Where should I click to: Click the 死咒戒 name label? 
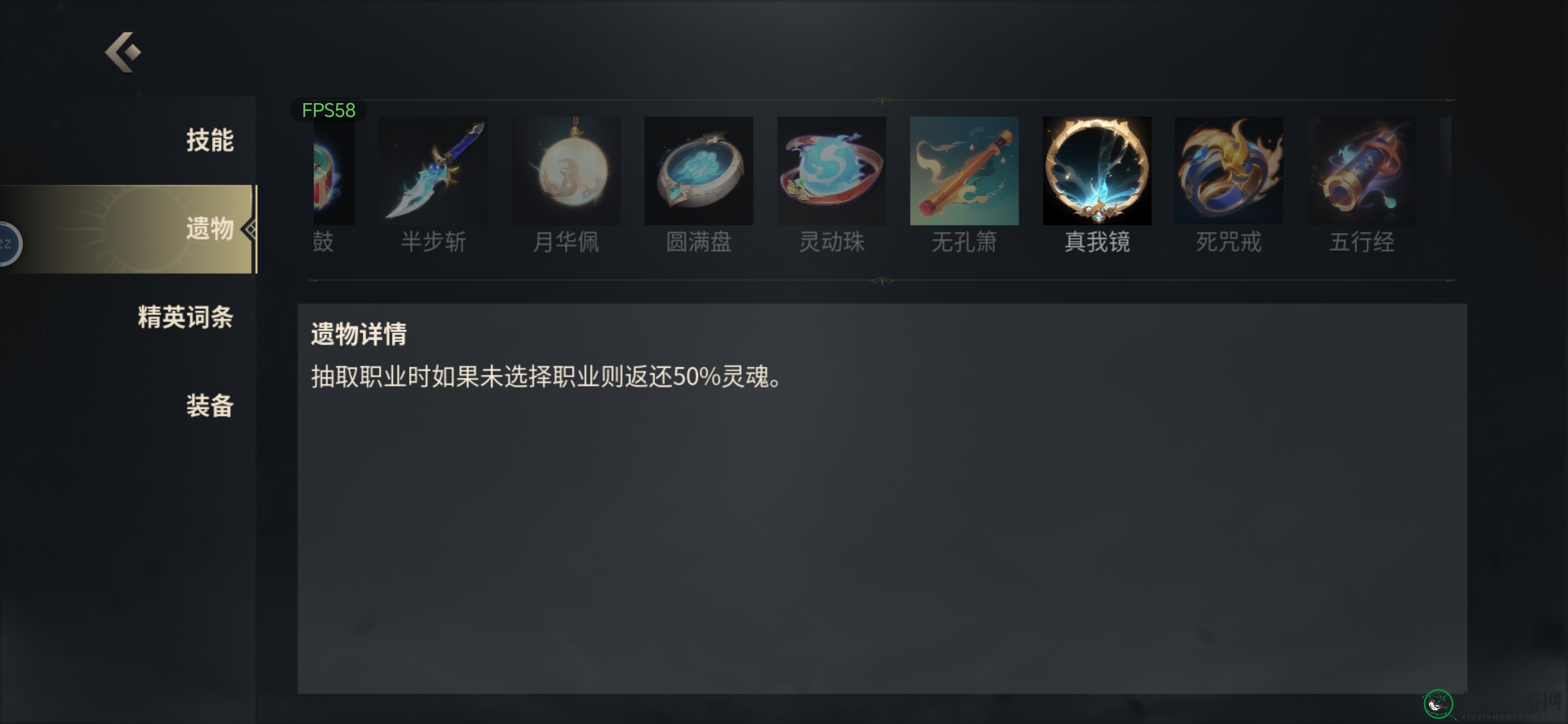[1229, 242]
